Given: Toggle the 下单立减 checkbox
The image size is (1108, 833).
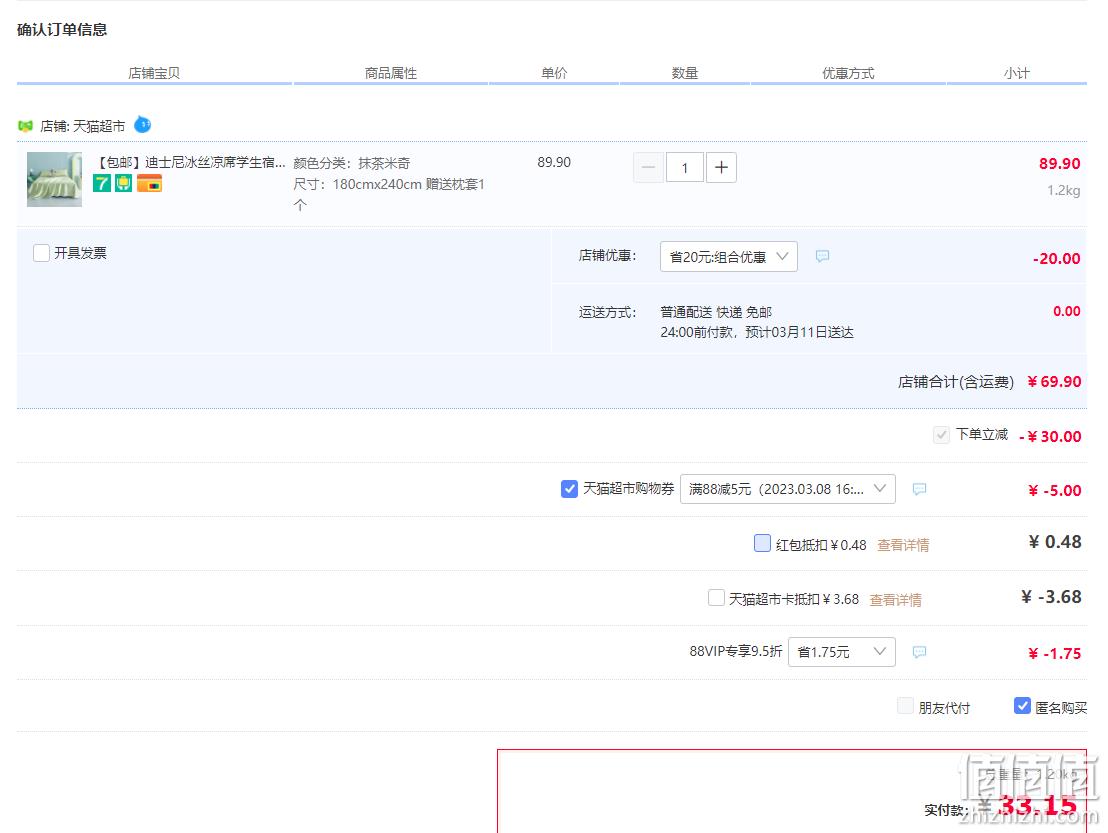Looking at the screenshot, I should (941, 435).
